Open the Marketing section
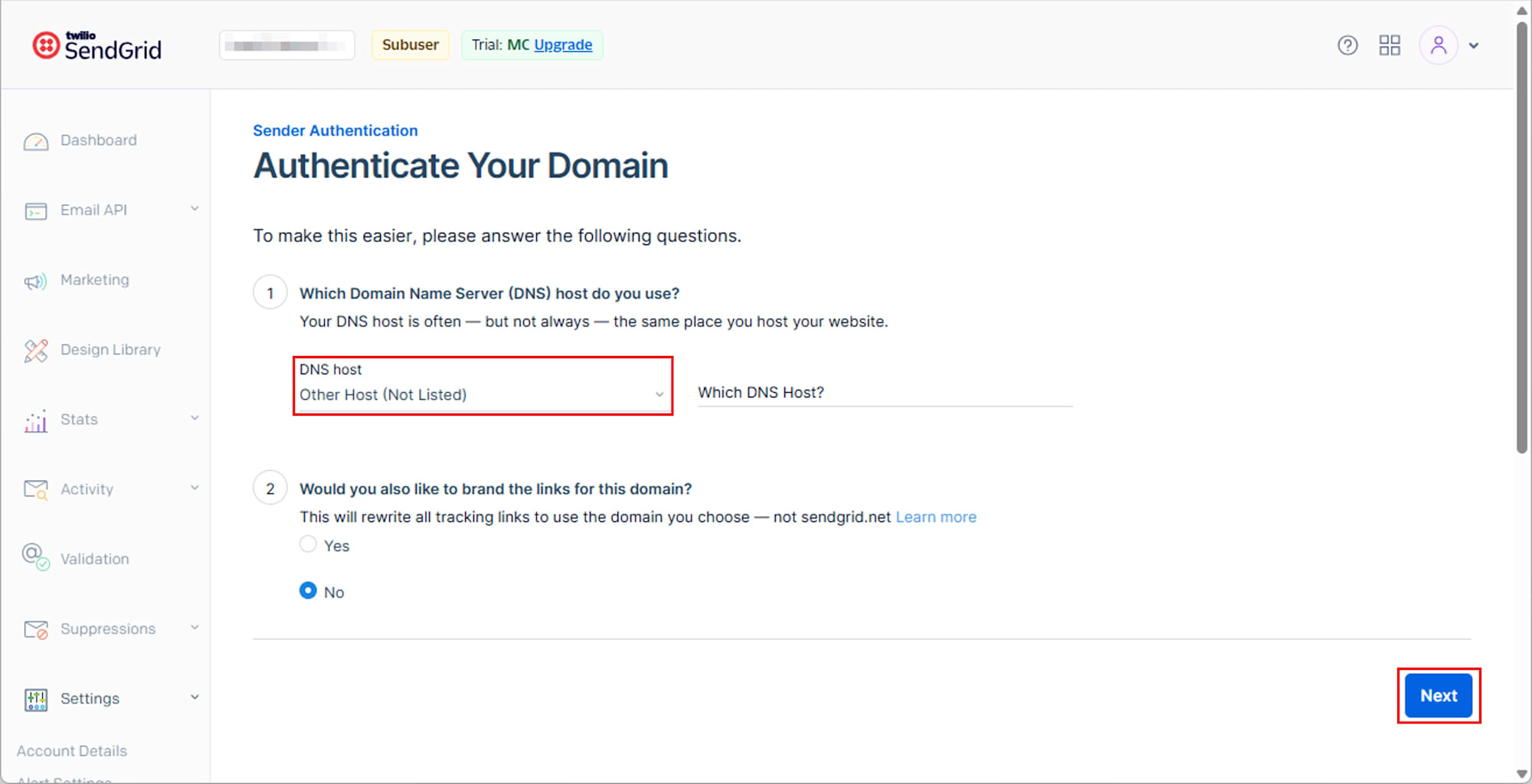The width and height of the screenshot is (1532, 784). pyautogui.click(x=94, y=279)
